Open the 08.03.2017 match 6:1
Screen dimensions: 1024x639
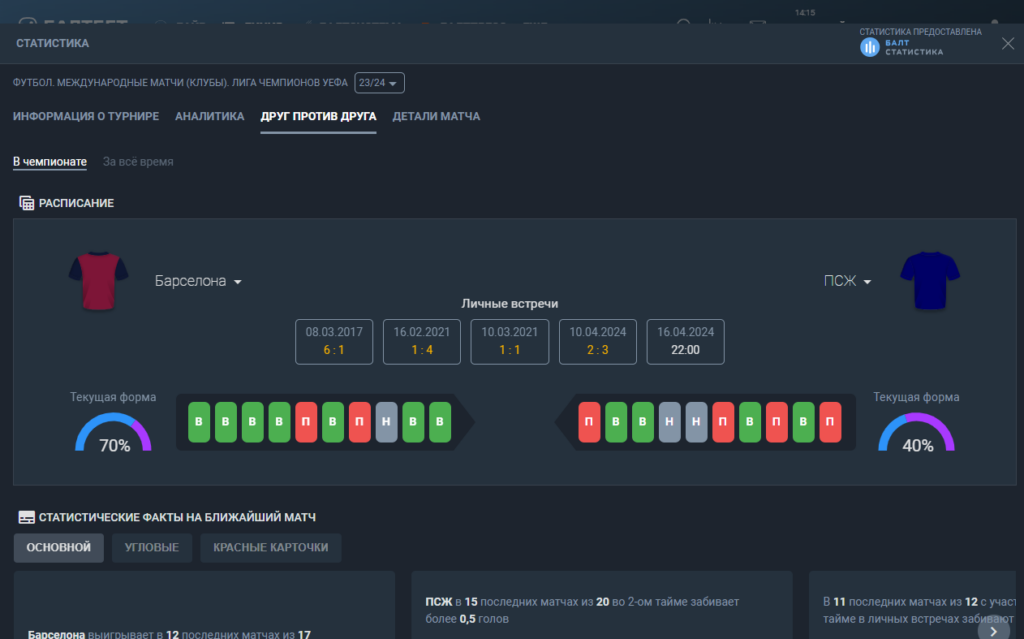[x=334, y=342]
